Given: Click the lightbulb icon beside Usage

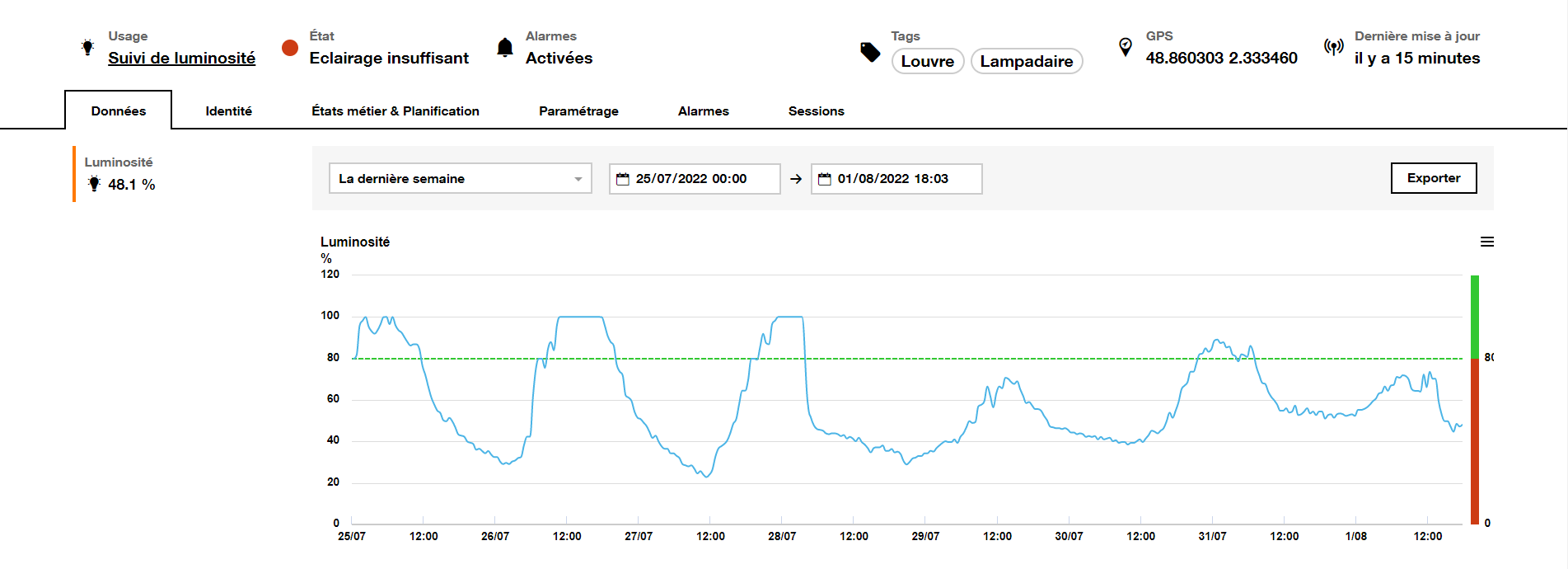Looking at the screenshot, I should click(x=87, y=47).
